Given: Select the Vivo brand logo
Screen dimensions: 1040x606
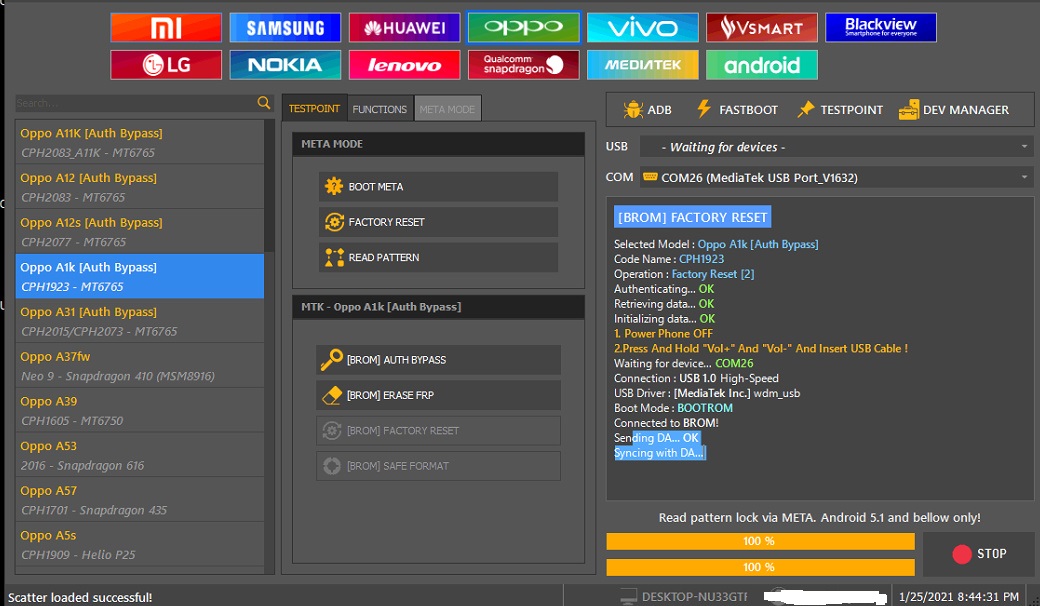Looking at the screenshot, I should [x=643, y=28].
